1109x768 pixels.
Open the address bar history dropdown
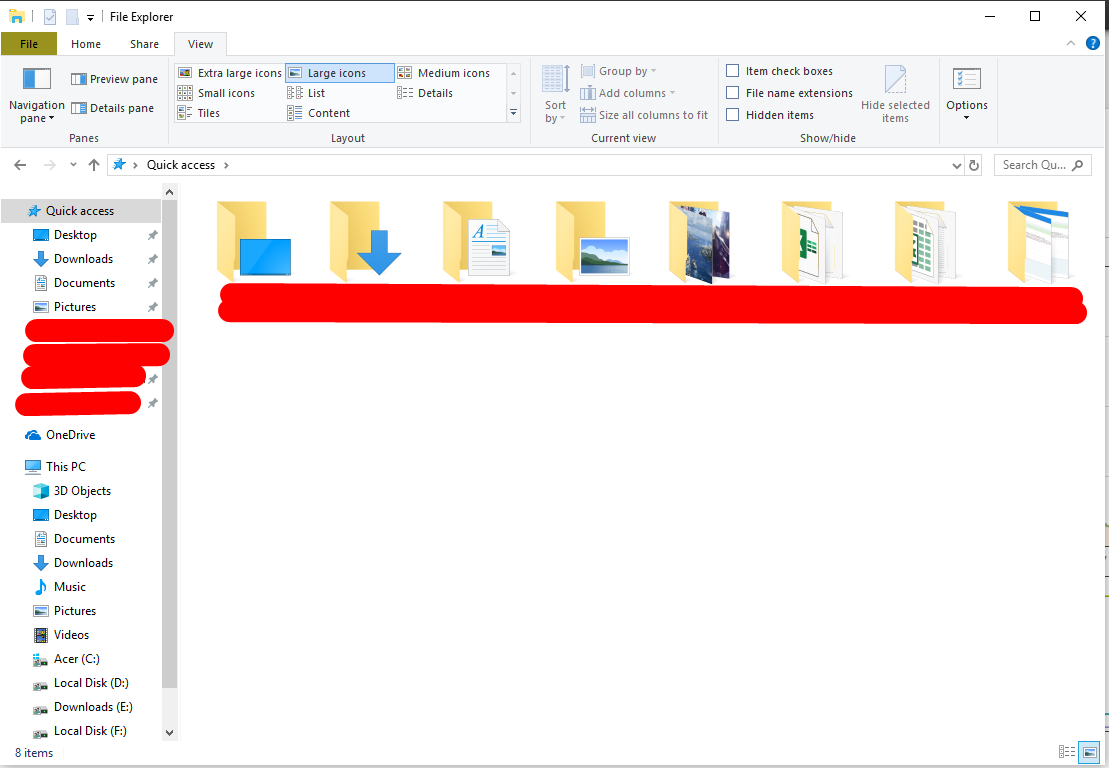[957, 164]
